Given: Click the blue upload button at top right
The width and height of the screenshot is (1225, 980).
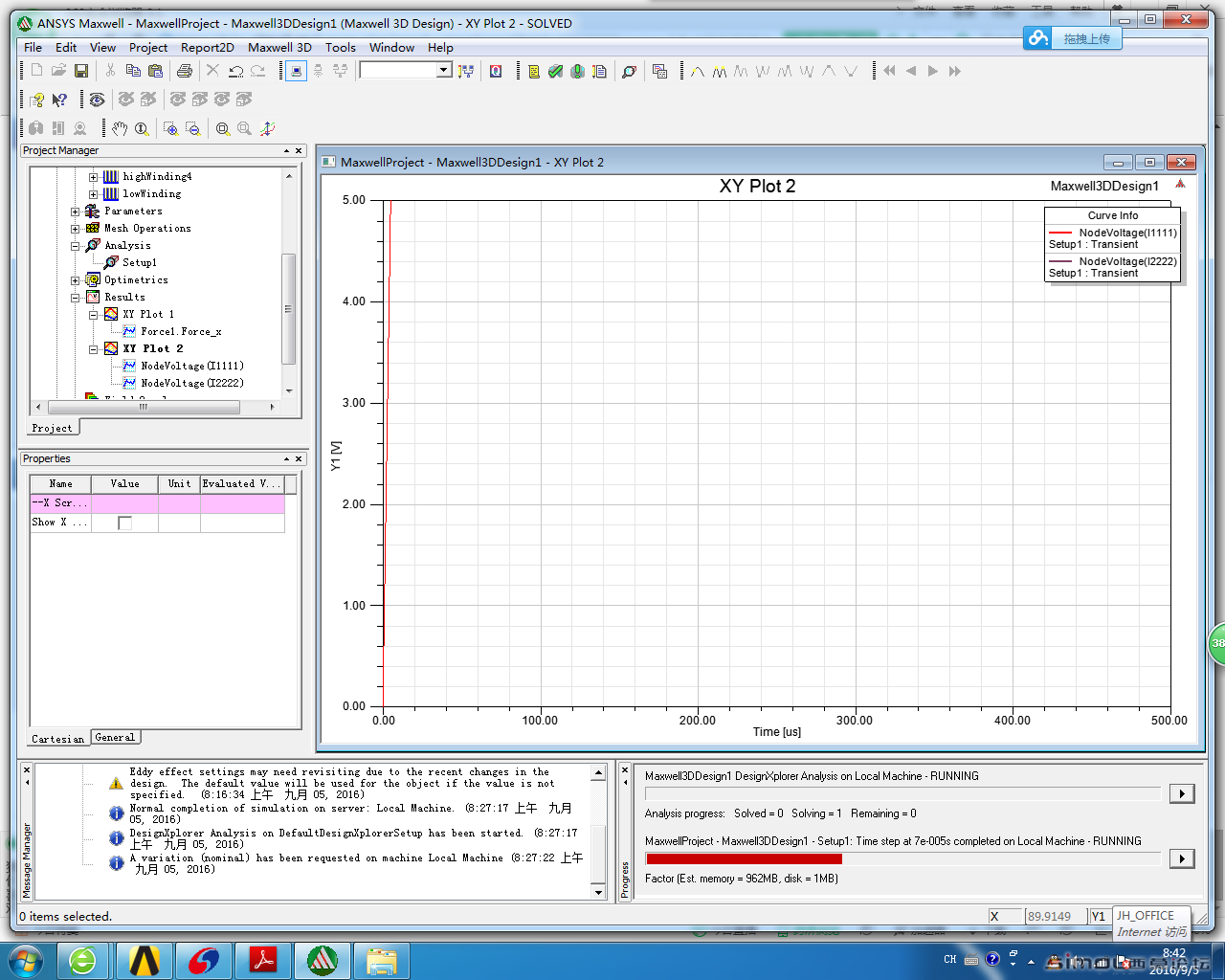Looking at the screenshot, I should coord(1072,38).
